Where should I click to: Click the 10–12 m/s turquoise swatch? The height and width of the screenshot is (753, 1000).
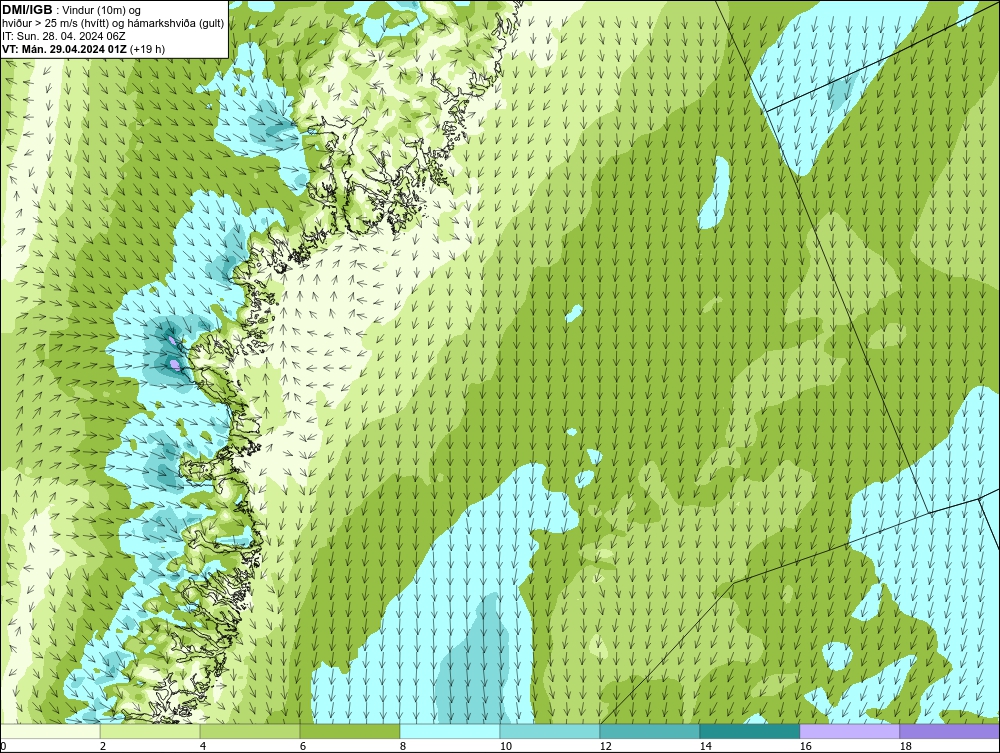click(x=550, y=731)
